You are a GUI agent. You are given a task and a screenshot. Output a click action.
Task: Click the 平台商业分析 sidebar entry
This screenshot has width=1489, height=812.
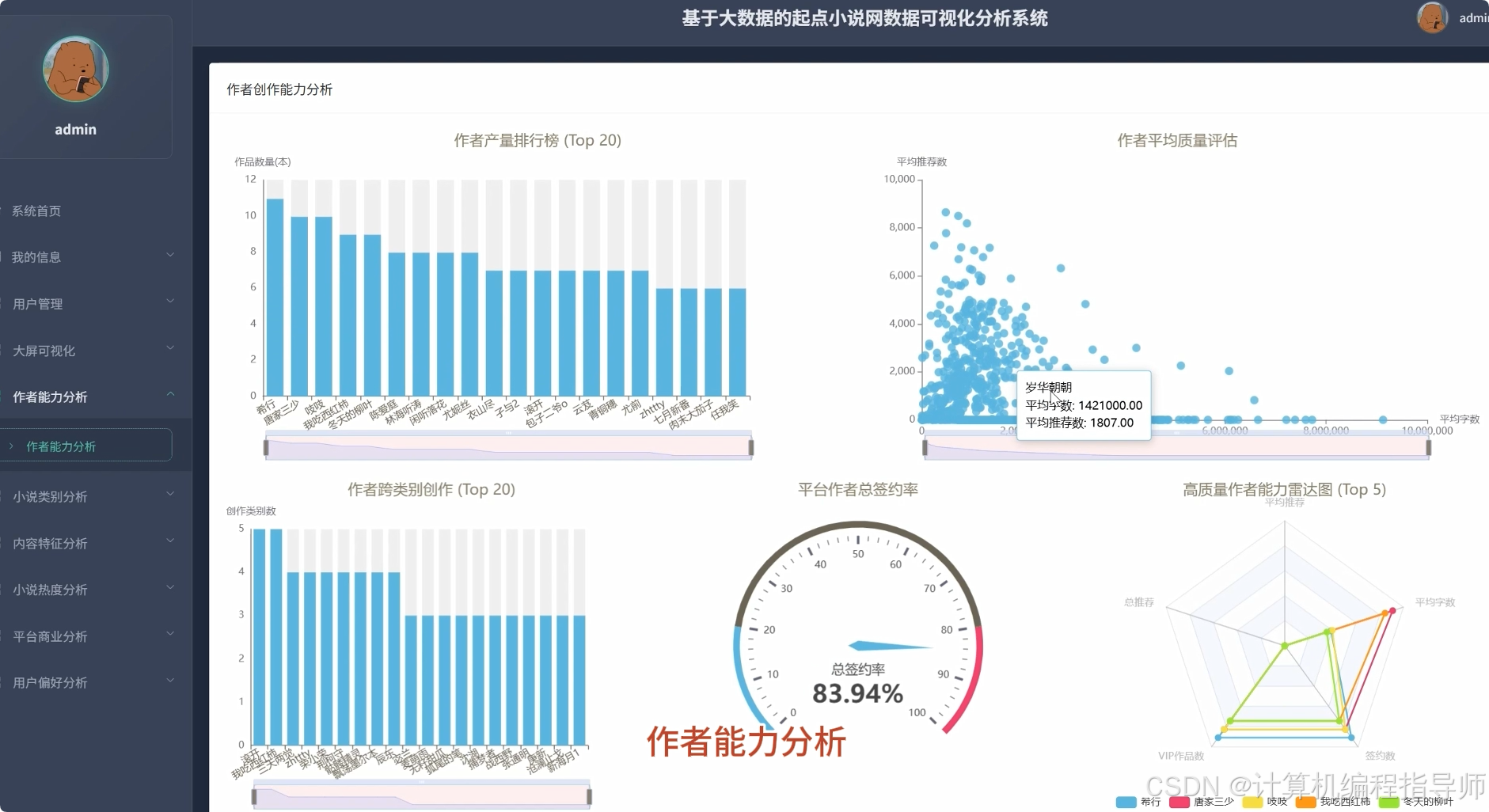pyautogui.click(x=50, y=636)
